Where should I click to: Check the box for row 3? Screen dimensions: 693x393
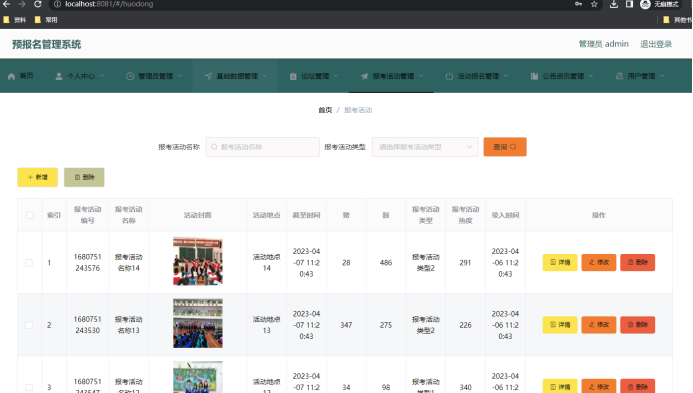pyautogui.click(x=29, y=387)
